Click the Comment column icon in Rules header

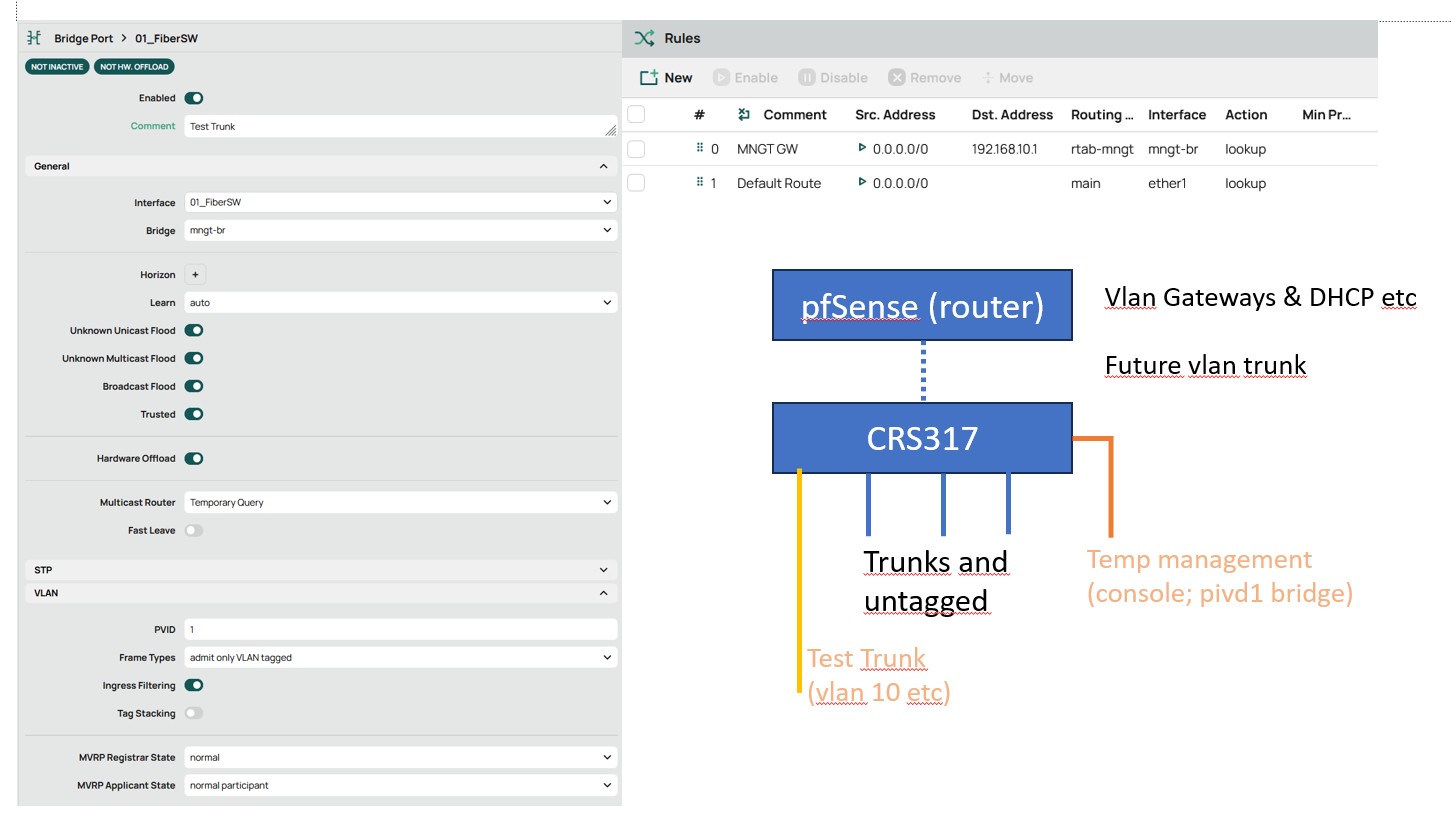click(x=744, y=115)
